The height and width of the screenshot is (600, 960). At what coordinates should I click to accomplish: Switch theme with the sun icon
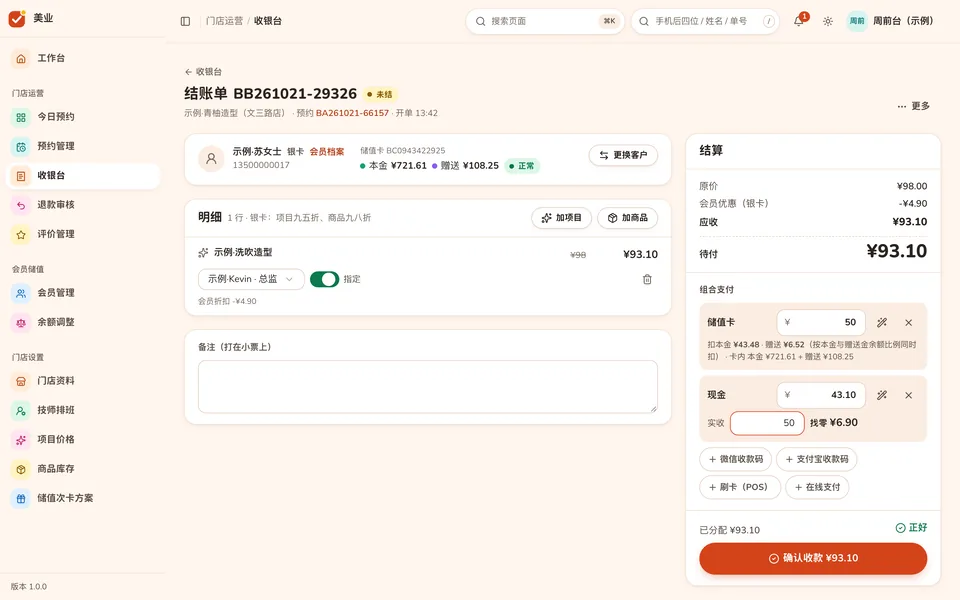point(828,21)
